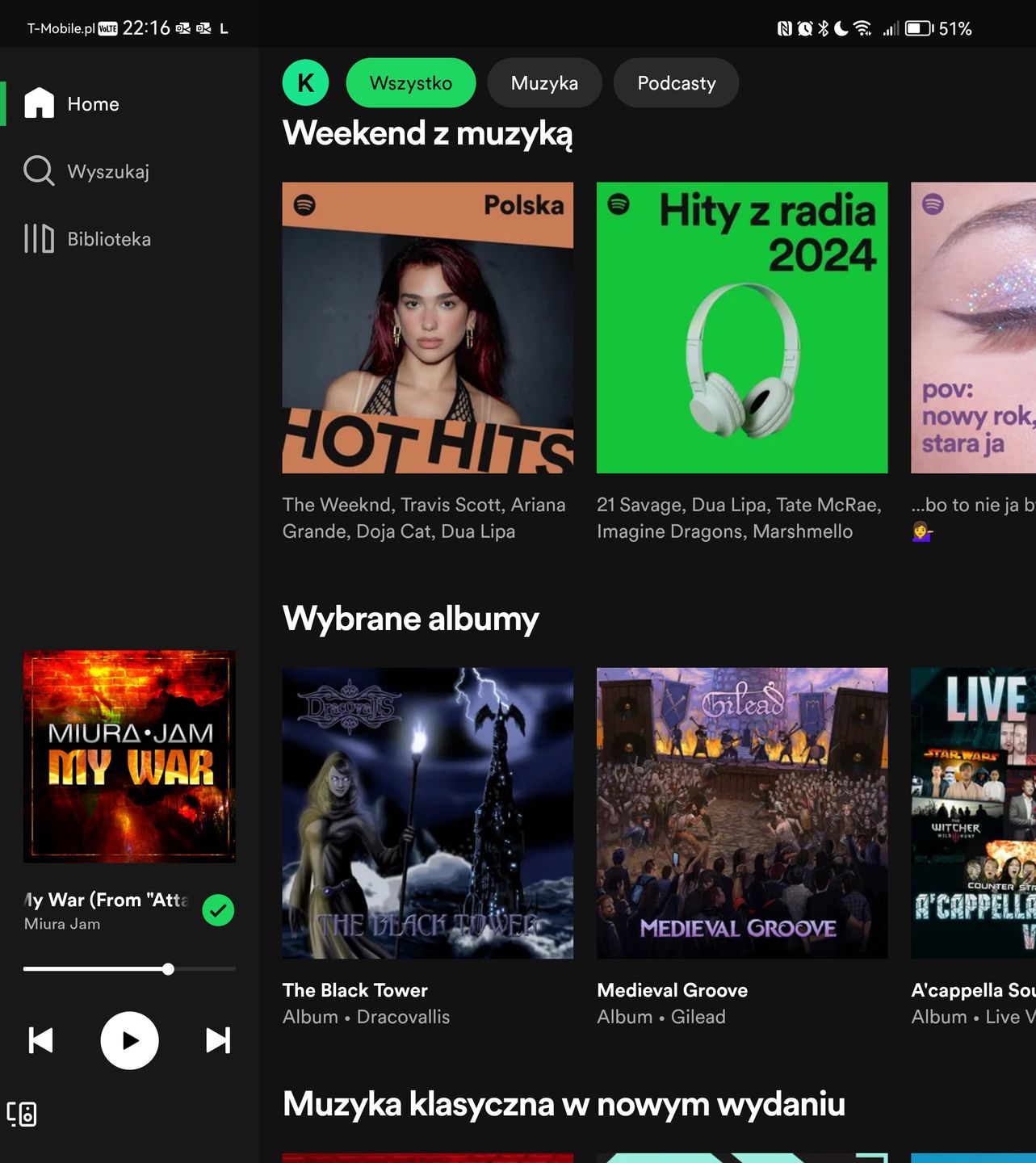Click Muzyka klasyczna w nowym wydaniu heading
The image size is (1036, 1163).
pyautogui.click(x=564, y=1104)
